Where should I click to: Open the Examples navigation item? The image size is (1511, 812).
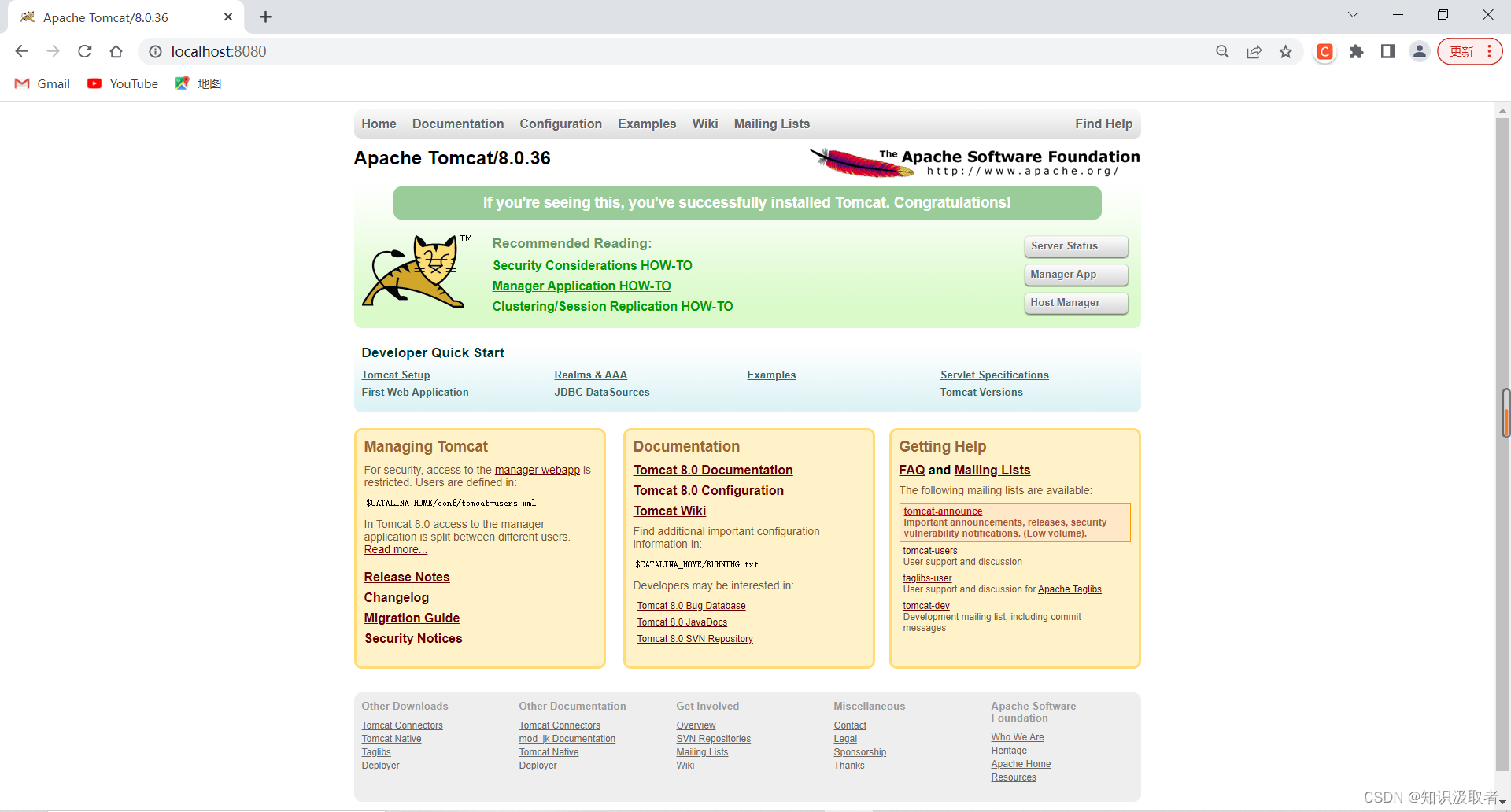(647, 124)
